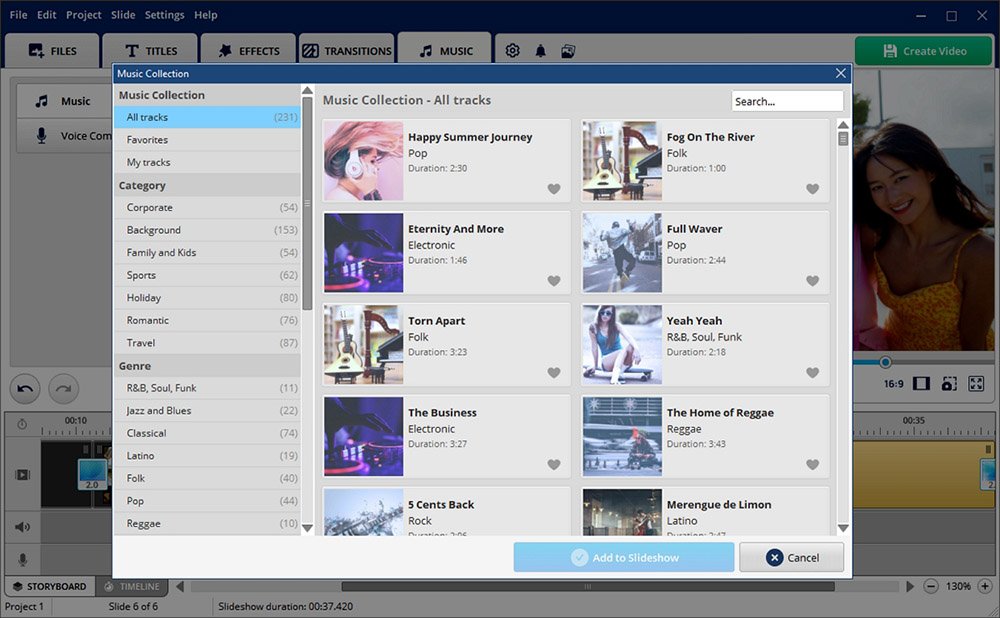
Task: Click the audio speaker track icon
Action: 22,527
